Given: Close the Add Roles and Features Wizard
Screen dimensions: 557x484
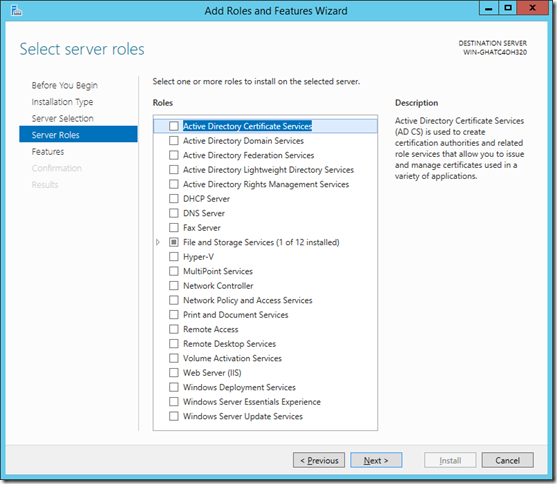Looking at the screenshot, I should (532, 8).
